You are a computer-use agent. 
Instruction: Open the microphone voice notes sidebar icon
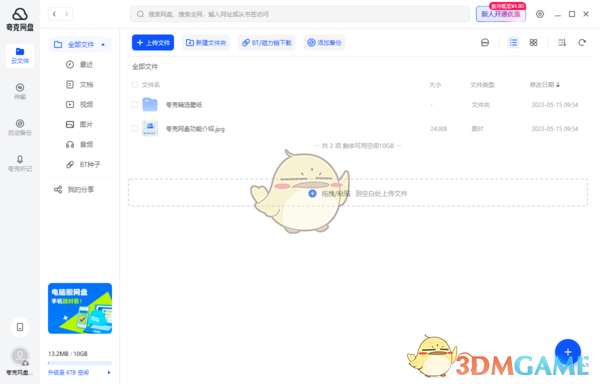click(20, 163)
